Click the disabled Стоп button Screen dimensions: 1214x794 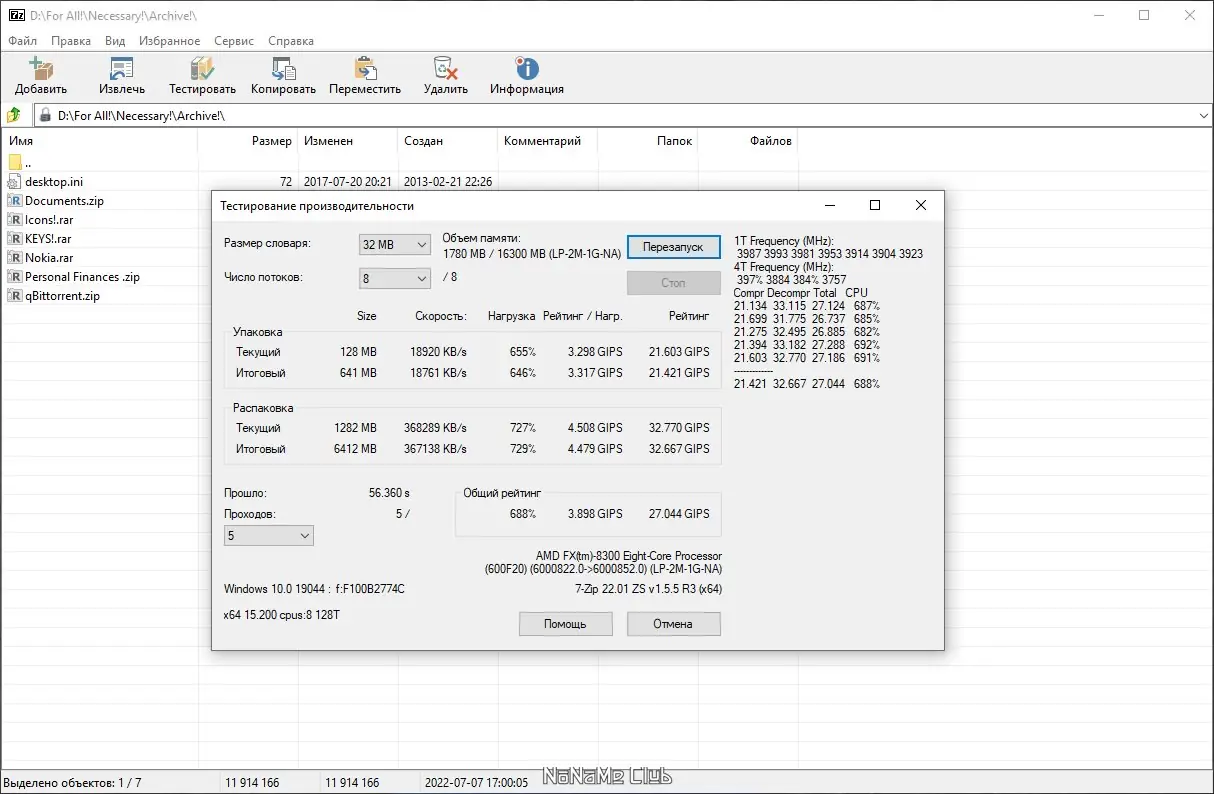674,283
